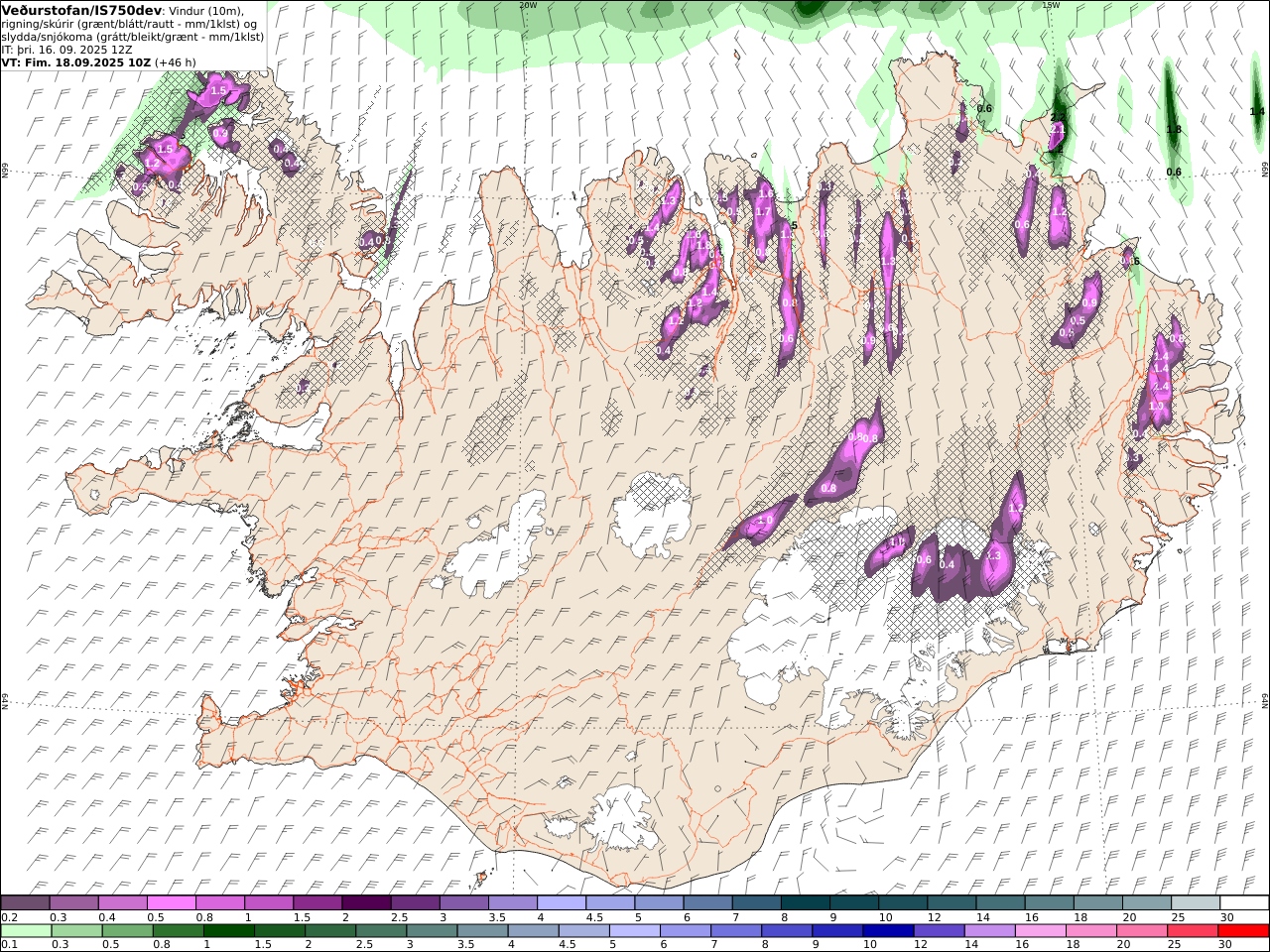Click the '15W' longitude label on the map
Viewport: 1270px width, 952px height.
point(1051,5)
